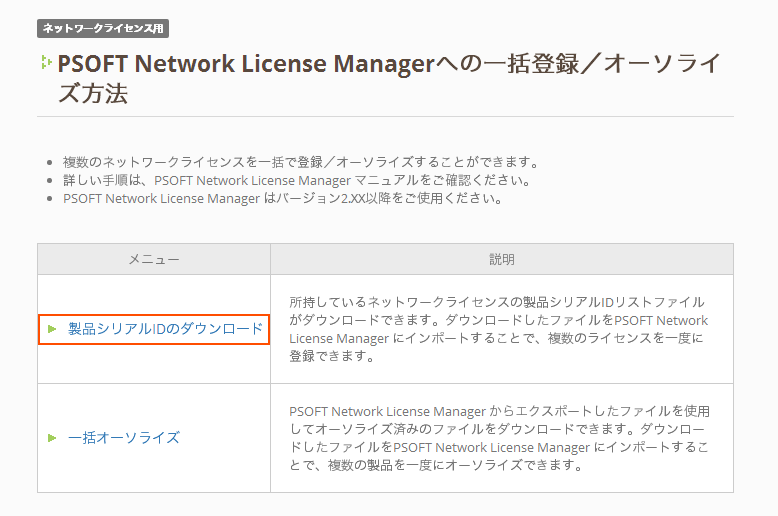This screenshot has height=516, width=778.
Task: Click the green triangle beside 製品シリアルIDのダウンロード
Action: [52, 329]
